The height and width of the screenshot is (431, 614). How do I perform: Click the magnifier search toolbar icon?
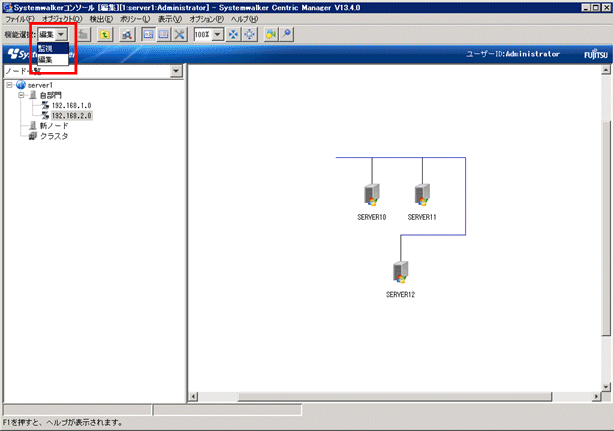(x=128, y=34)
